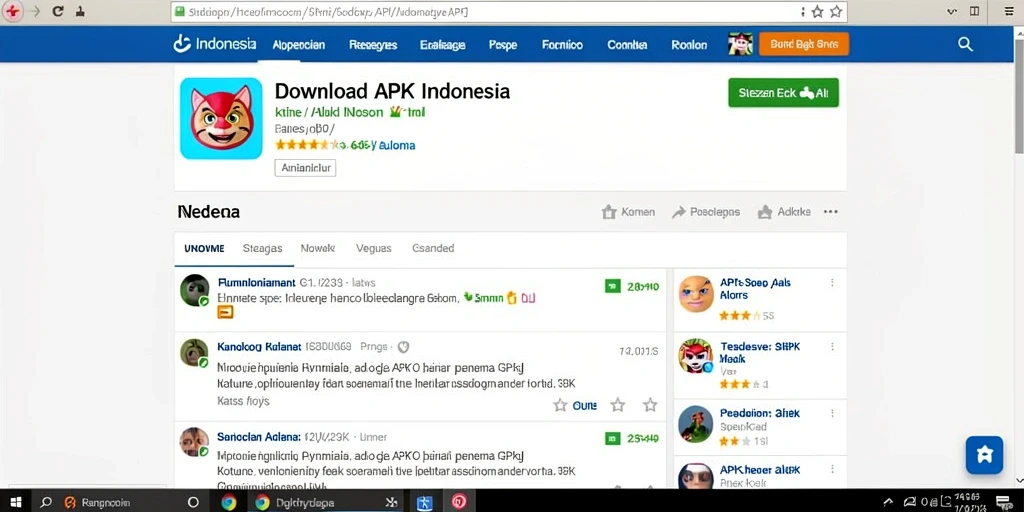Image resolution: width=1024 pixels, height=512 pixels.
Task: Open kebab menu for APfs Soeo Aals
Action: pos(832,283)
